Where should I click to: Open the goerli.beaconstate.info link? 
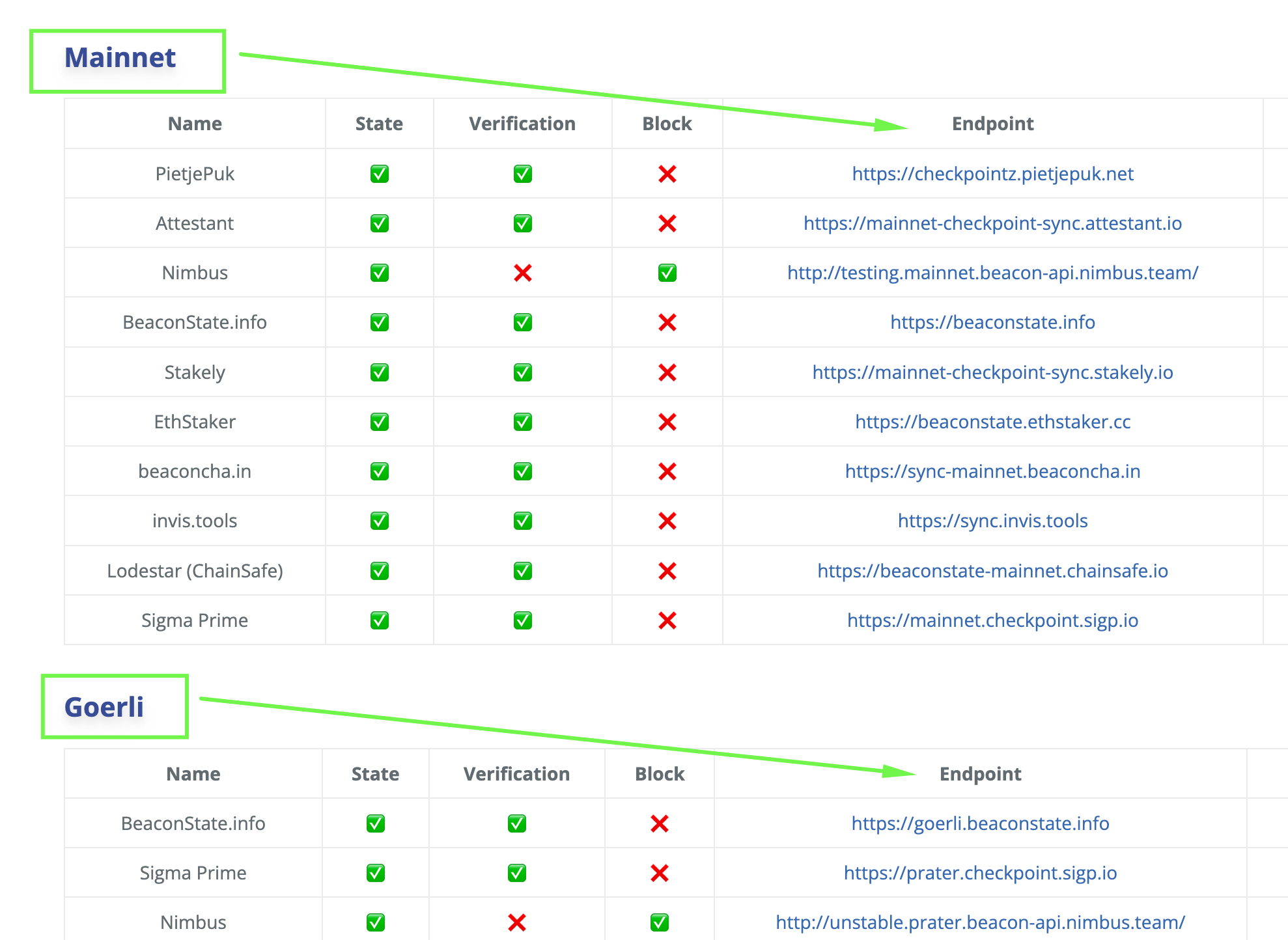[x=980, y=823]
